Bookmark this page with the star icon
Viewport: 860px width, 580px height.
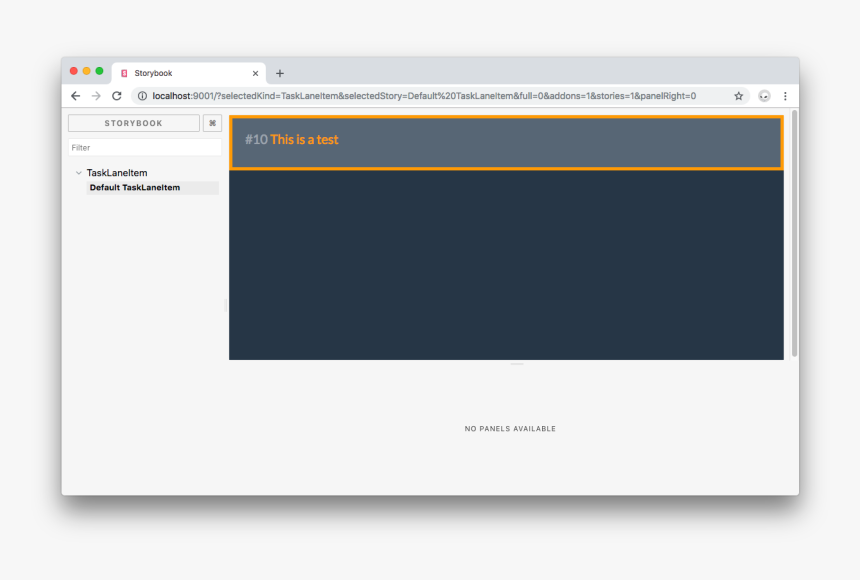[x=739, y=96]
